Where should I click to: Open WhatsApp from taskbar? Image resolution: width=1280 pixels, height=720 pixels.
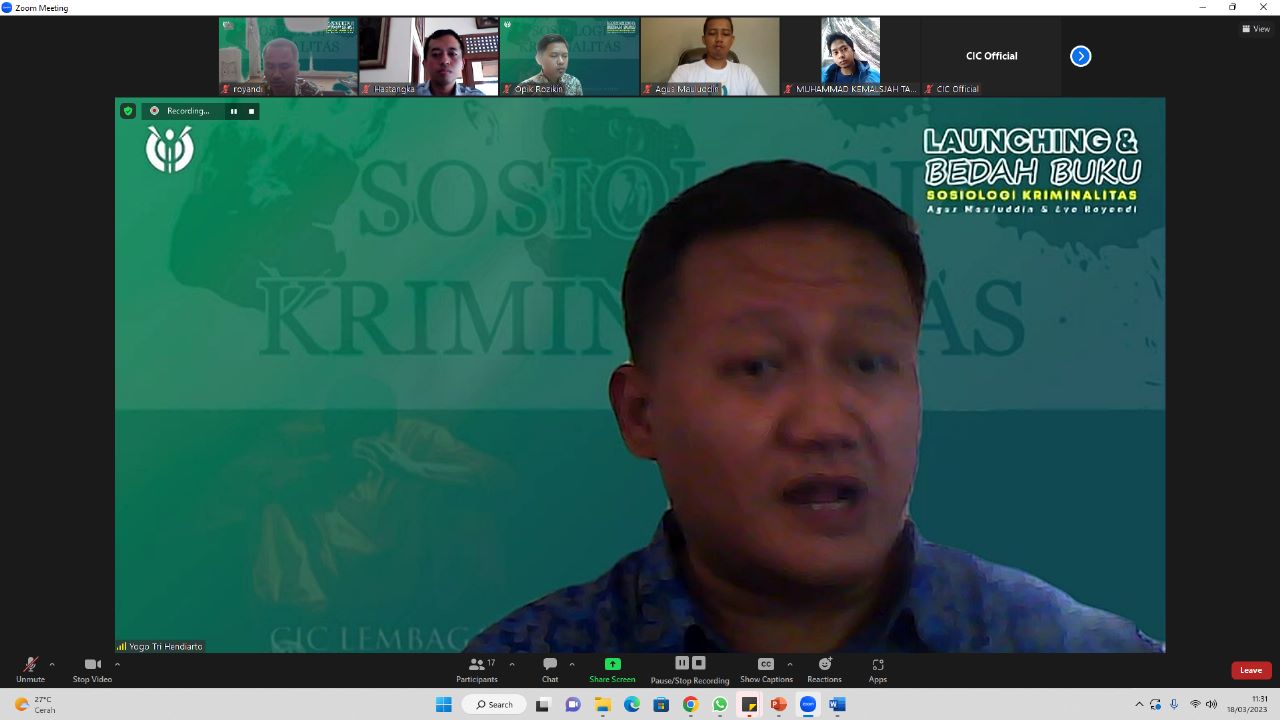pos(720,704)
